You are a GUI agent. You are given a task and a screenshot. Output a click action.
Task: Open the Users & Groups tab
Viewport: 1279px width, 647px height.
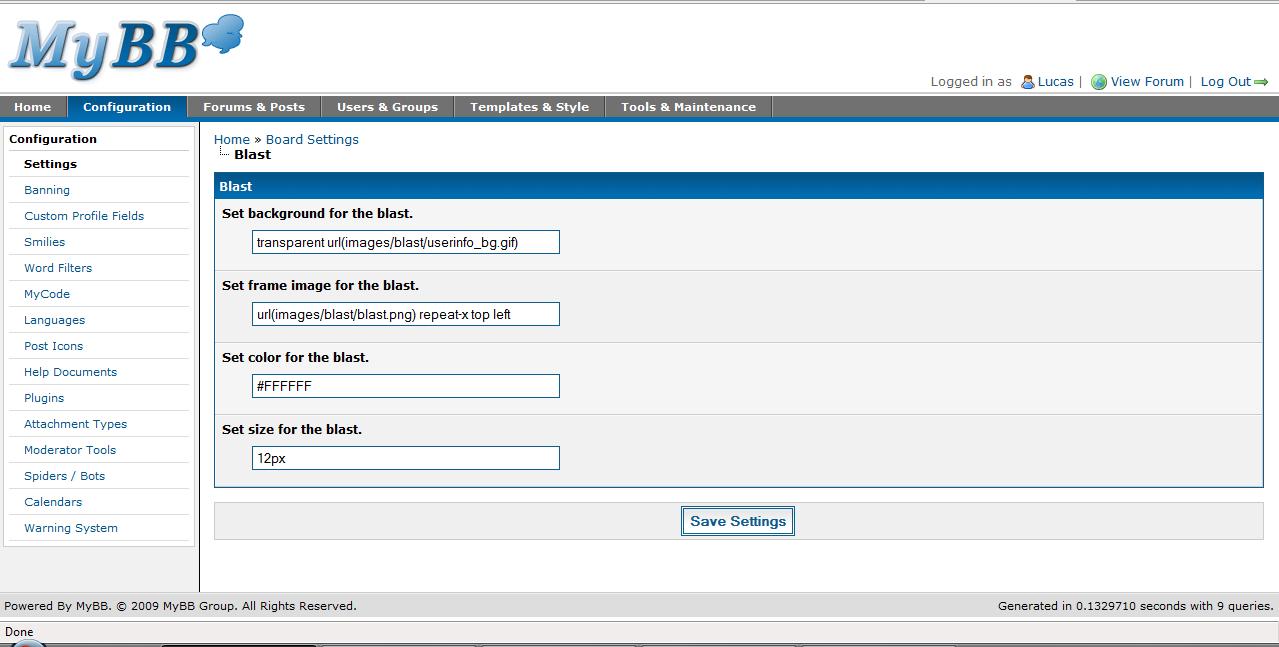[387, 107]
